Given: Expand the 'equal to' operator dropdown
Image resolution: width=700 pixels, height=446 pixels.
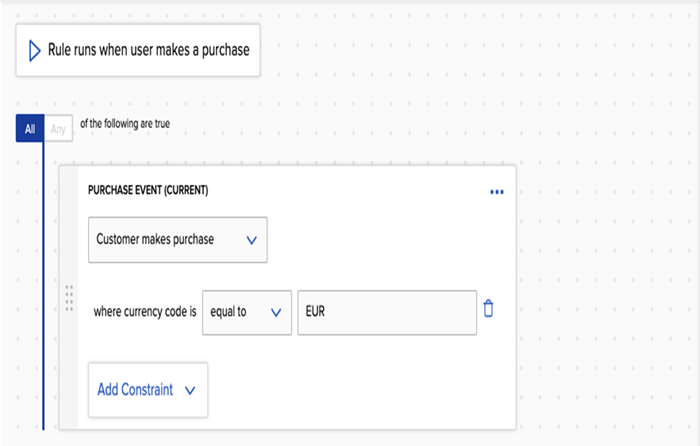Looking at the screenshot, I should click(x=246, y=312).
